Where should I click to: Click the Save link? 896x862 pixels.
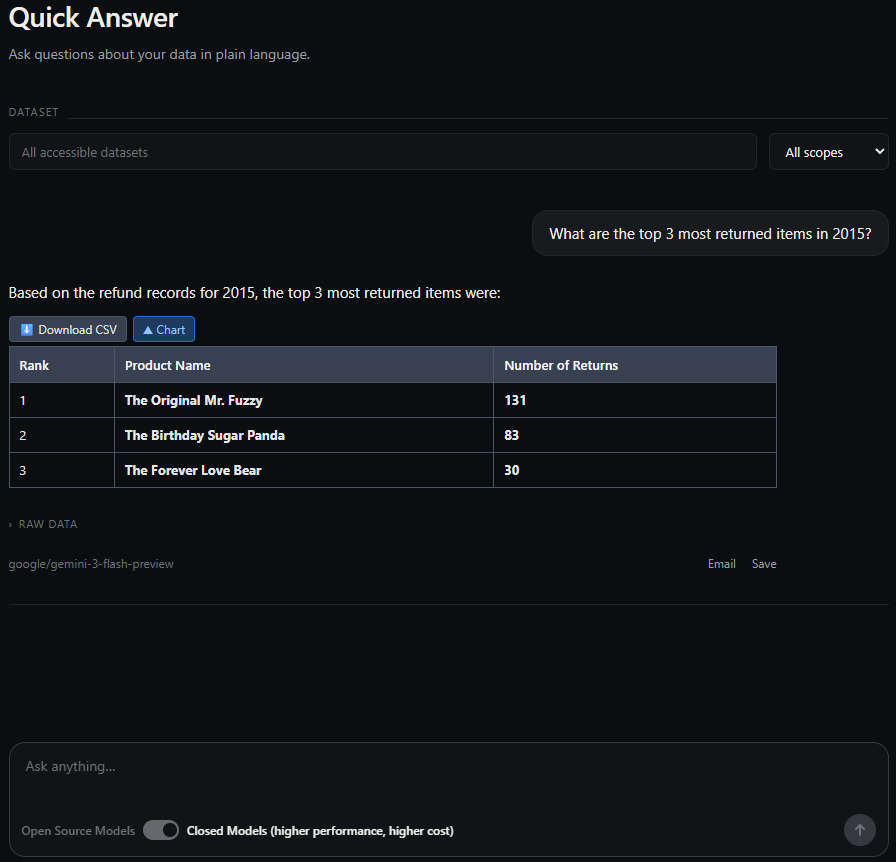click(764, 564)
